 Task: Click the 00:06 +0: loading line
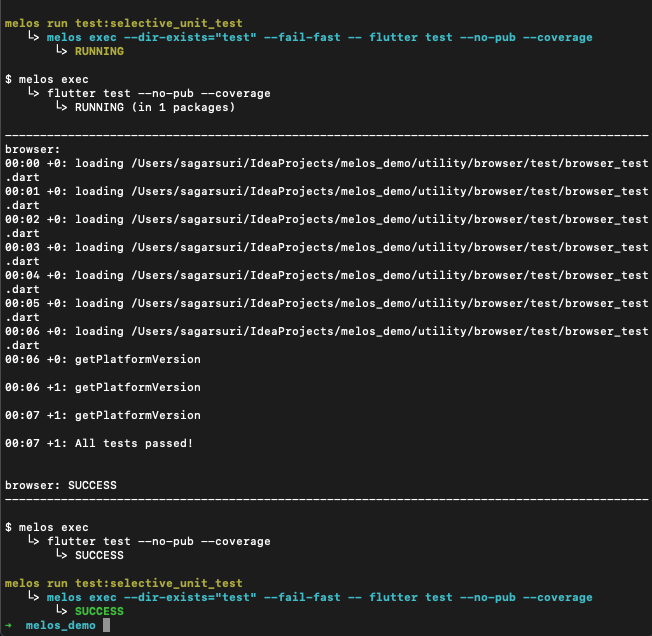coord(326,331)
